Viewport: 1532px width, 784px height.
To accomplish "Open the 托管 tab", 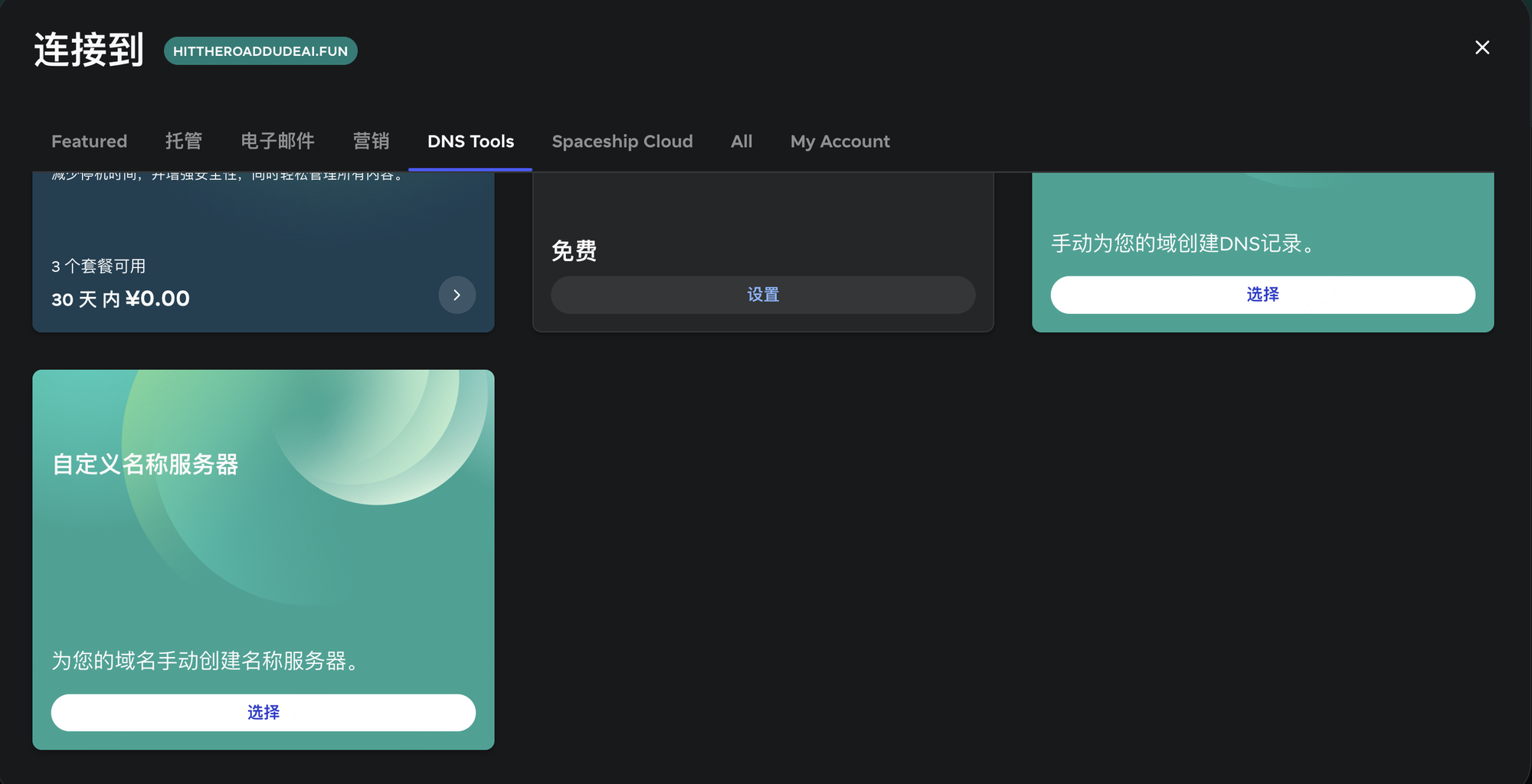I will point(184,142).
